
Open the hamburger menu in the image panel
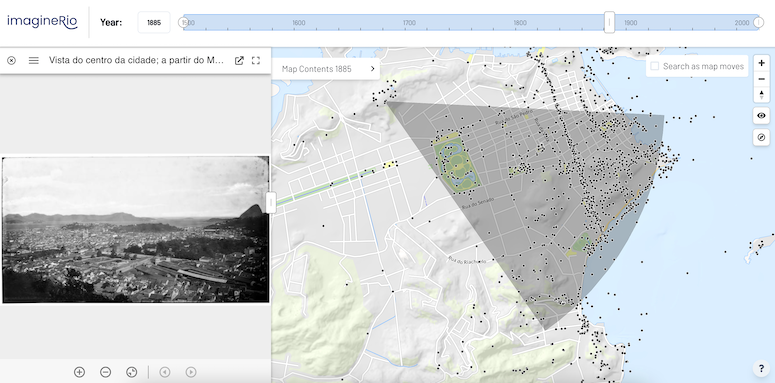point(34,60)
